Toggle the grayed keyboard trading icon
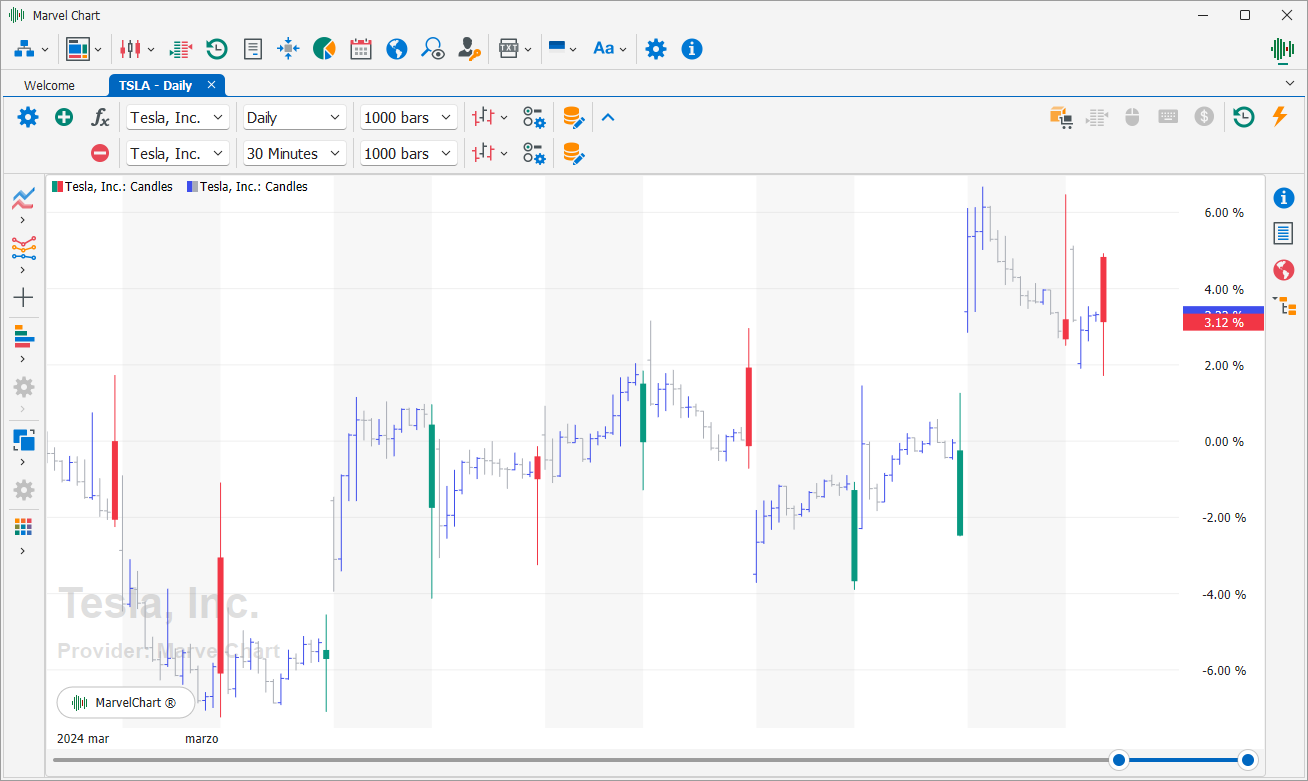The height and width of the screenshot is (781, 1308). pyautogui.click(x=1168, y=117)
